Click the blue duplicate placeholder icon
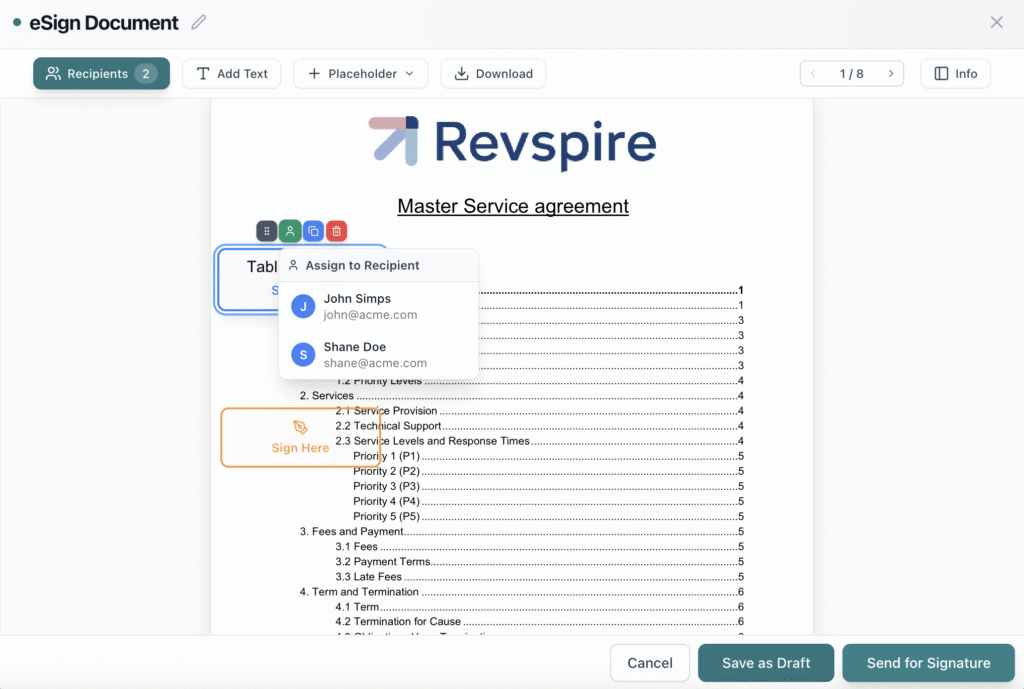Viewport: 1024px width, 689px height. tap(313, 231)
